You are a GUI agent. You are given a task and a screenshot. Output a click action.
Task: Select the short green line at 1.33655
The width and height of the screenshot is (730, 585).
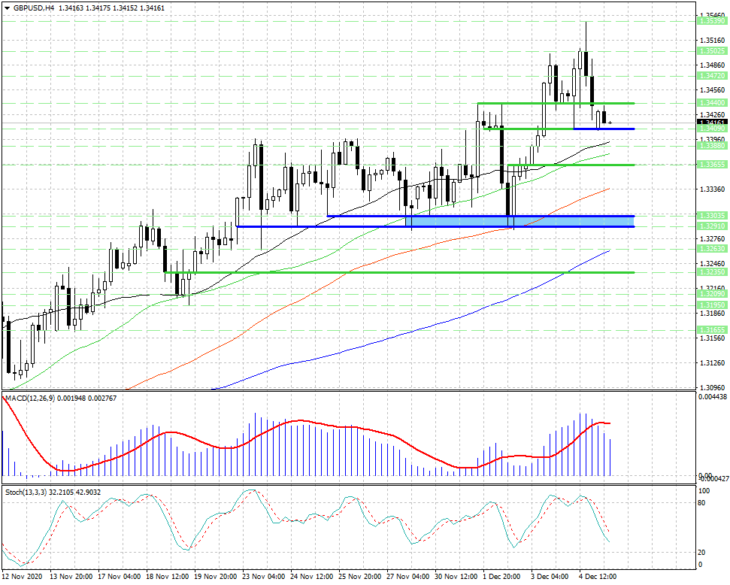coord(571,165)
